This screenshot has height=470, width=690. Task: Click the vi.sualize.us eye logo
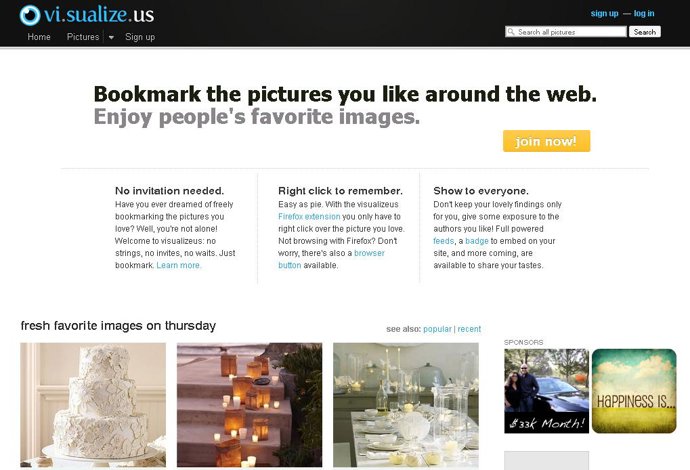click(30, 15)
